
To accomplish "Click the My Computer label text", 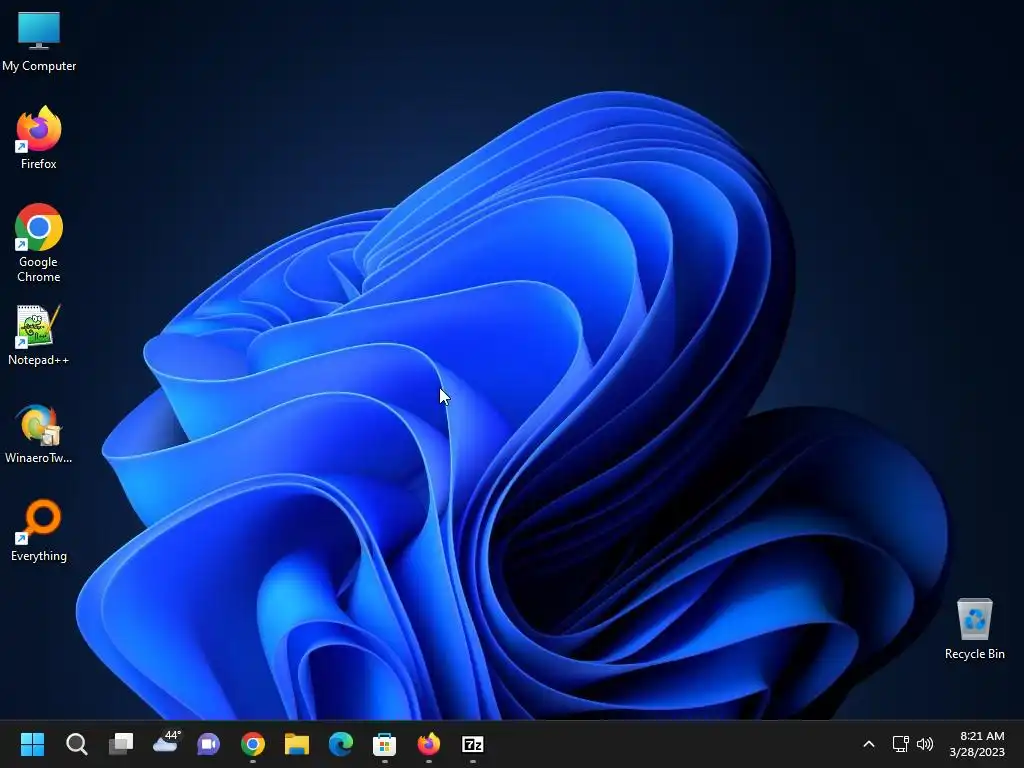I will [39, 66].
